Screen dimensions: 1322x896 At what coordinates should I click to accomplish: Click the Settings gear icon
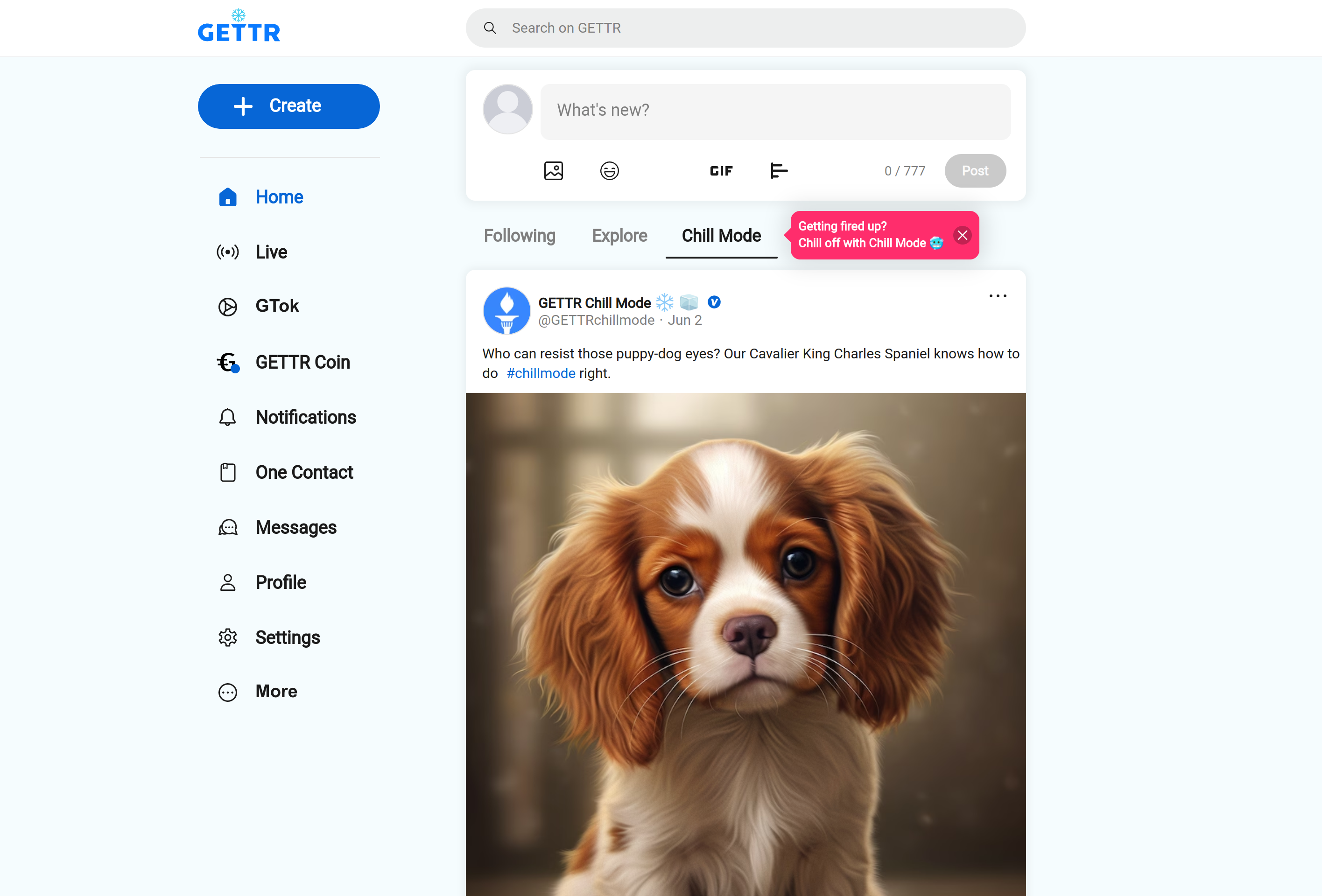pos(227,637)
